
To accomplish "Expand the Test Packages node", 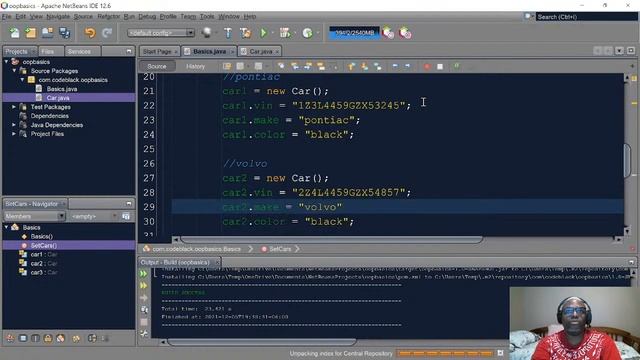I will click(14, 107).
